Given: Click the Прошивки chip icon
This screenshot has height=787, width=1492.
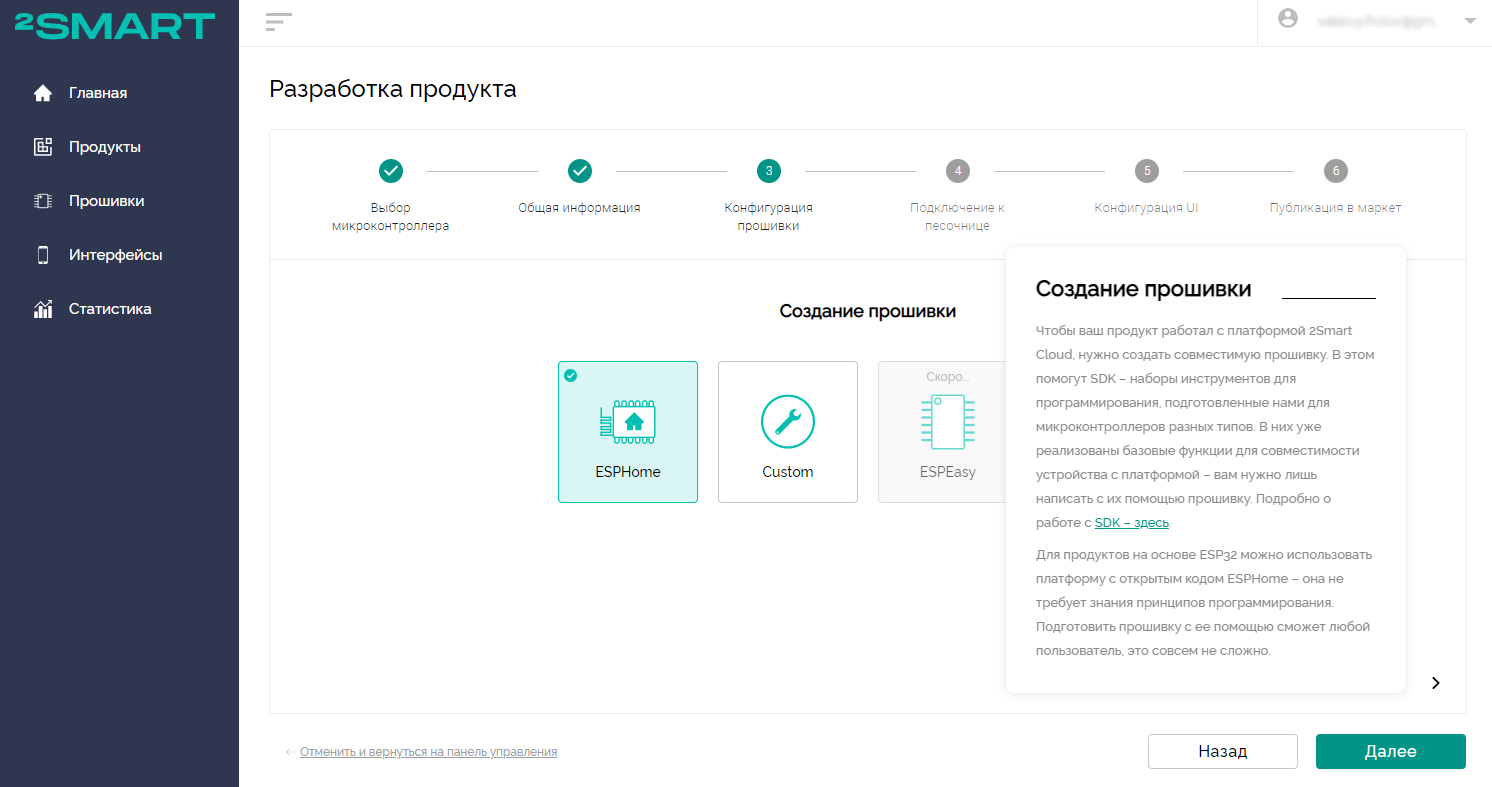Looking at the screenshot, I should tap(42, 201).
